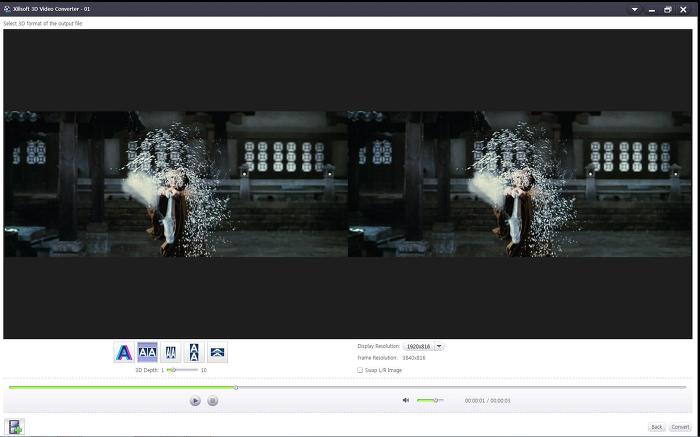
Task: Click the video seek progress bar handle
Action: (236, 387)
